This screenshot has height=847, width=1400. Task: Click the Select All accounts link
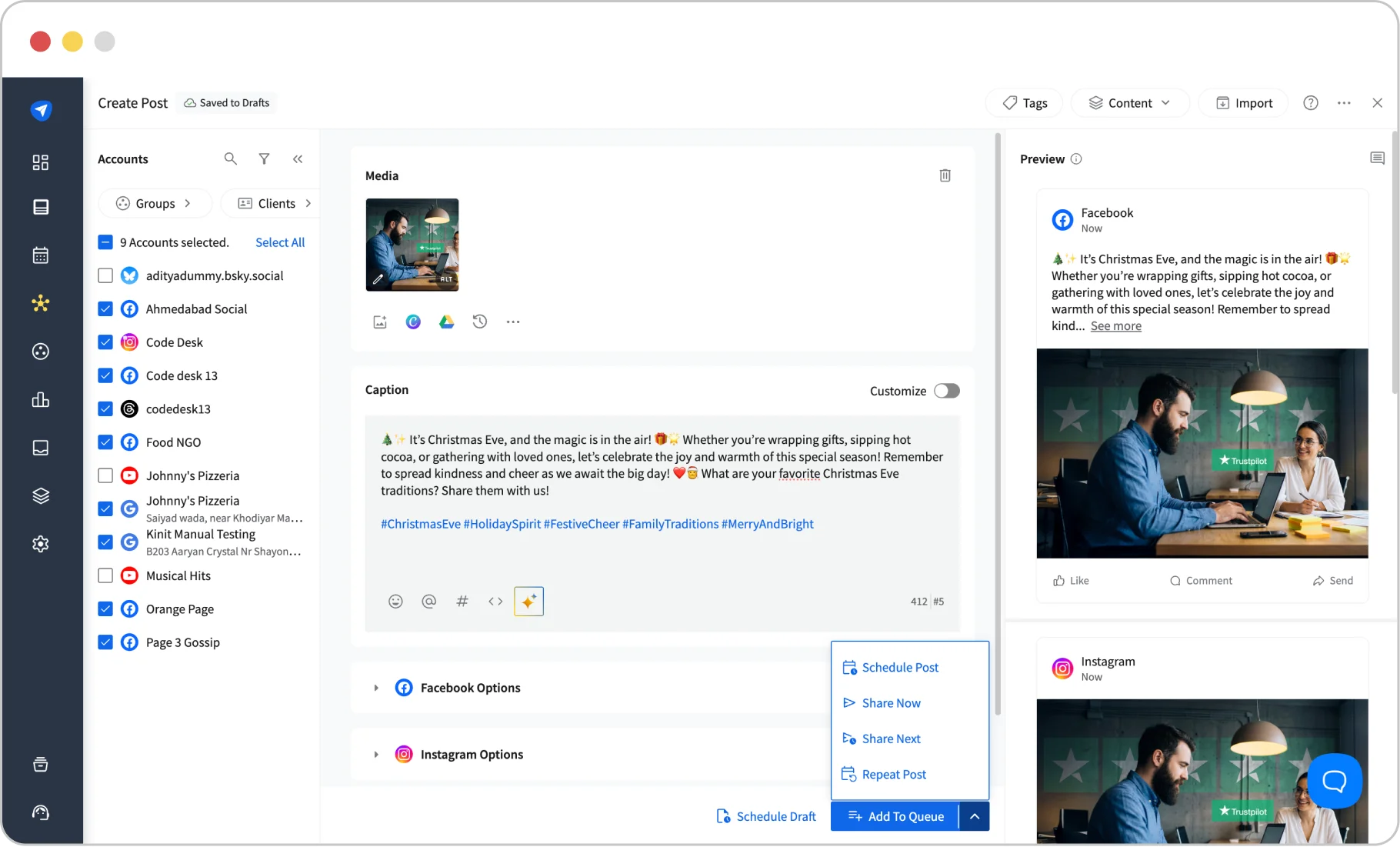coord(280,242)
